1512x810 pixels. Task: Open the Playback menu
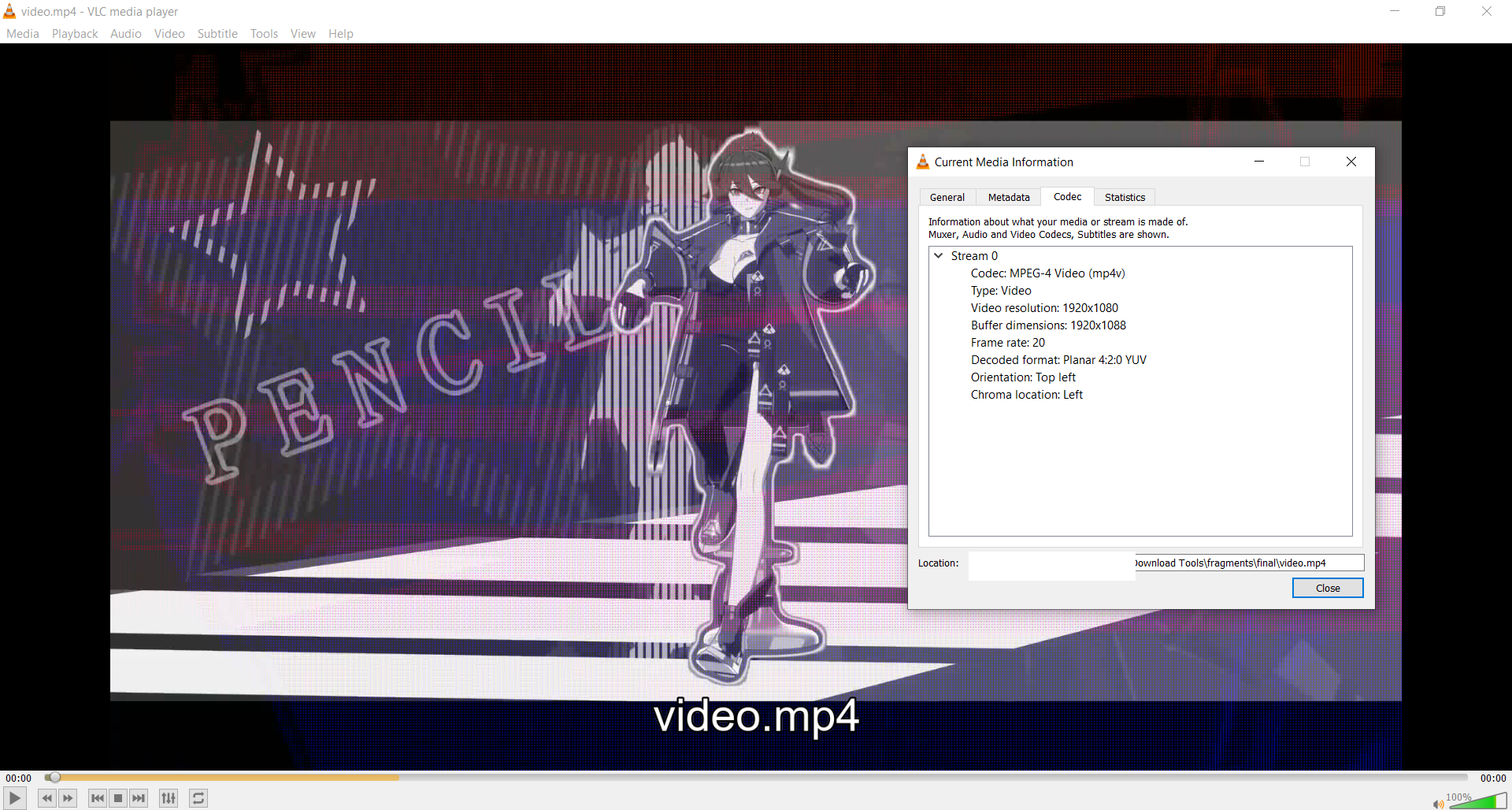point(75,34)
